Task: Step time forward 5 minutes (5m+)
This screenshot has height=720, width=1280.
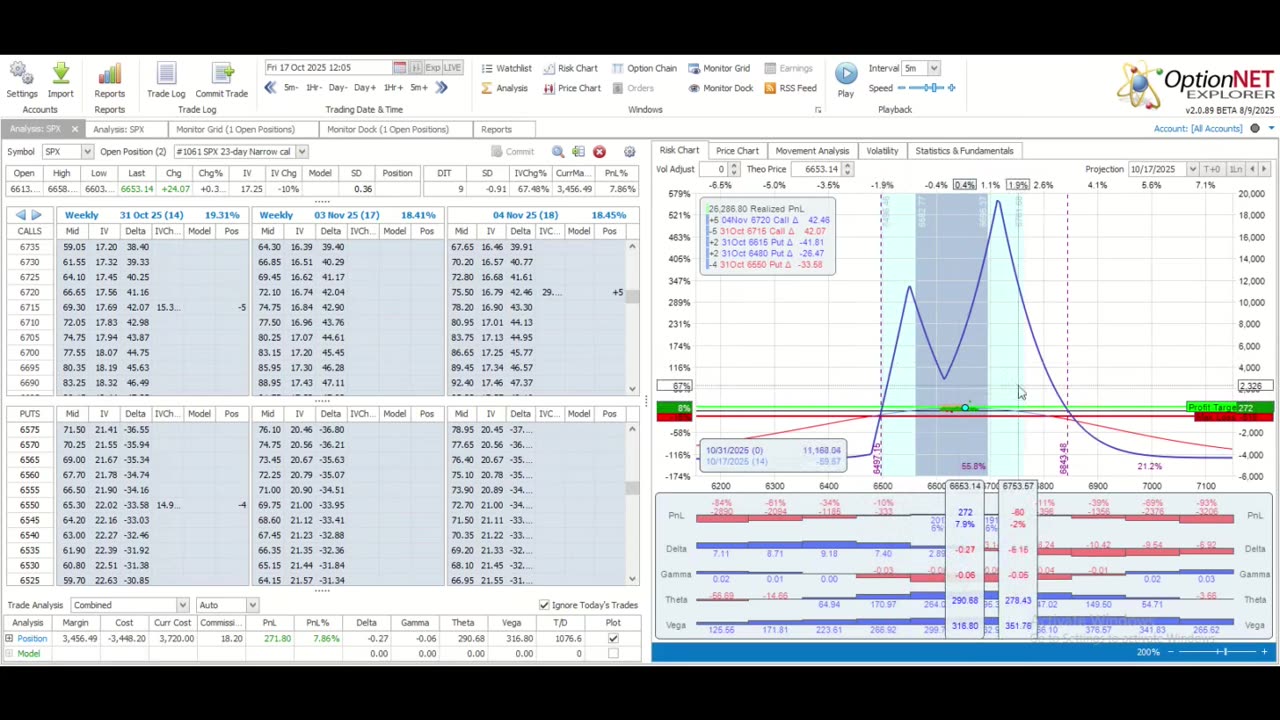Action: [419, 88]
